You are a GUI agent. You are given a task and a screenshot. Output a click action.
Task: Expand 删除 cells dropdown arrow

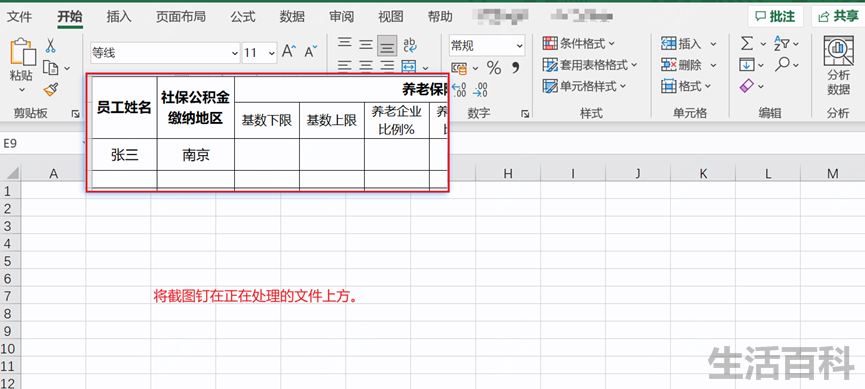coord(713,65)
